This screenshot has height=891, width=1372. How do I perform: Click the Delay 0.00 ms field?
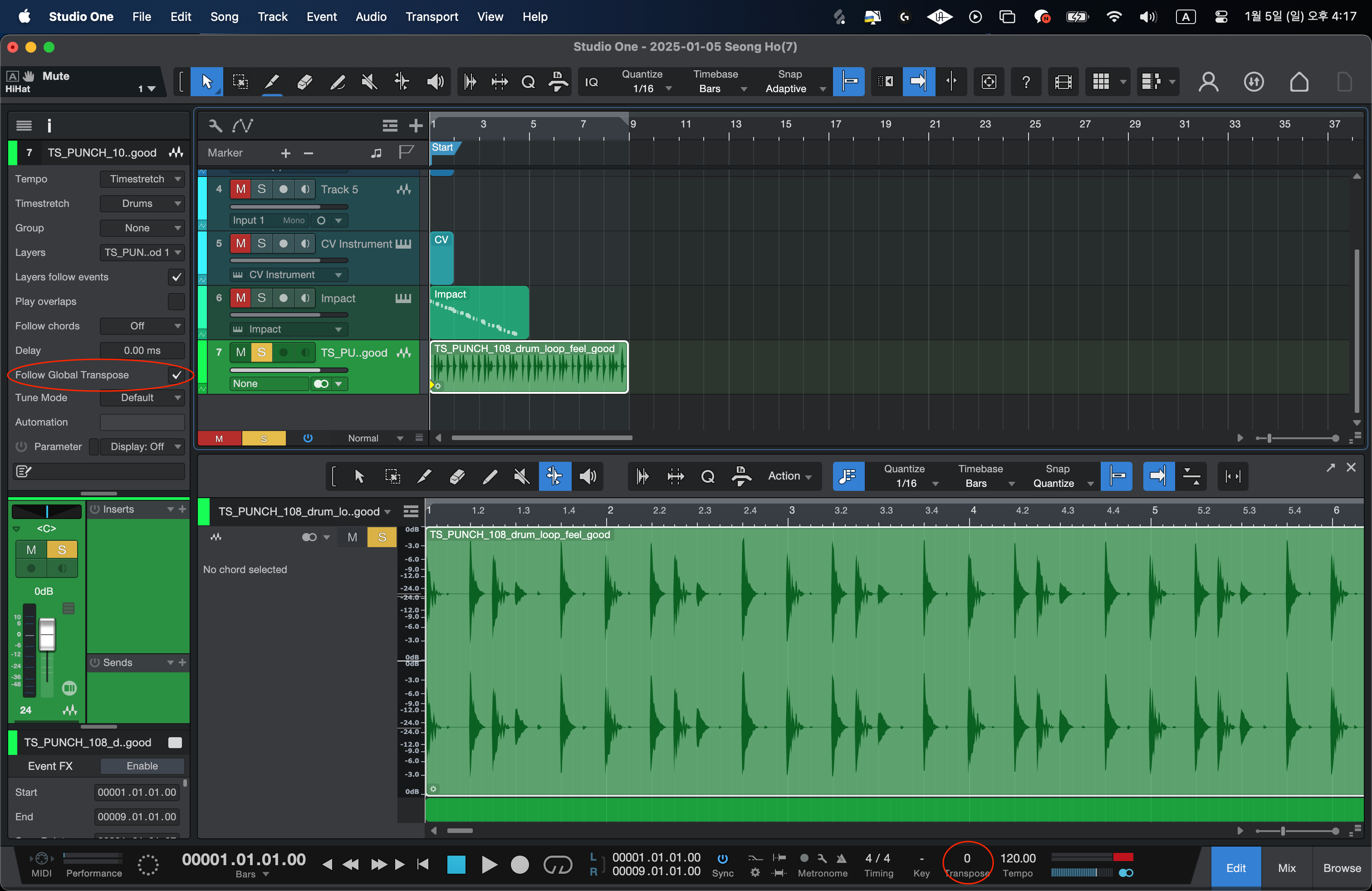[x=142, y=350]
